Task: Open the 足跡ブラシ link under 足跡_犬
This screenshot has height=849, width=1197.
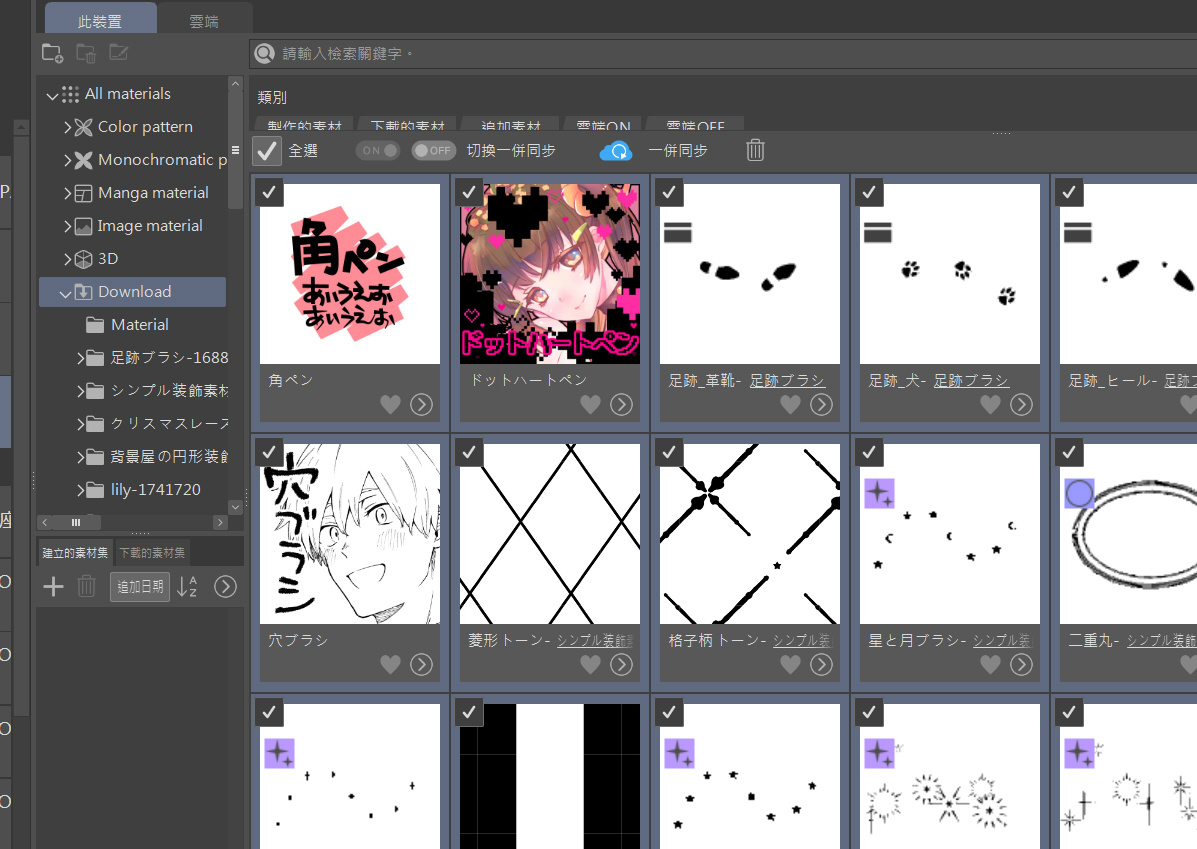Action: pyautogui.click(x=971, y=380)
